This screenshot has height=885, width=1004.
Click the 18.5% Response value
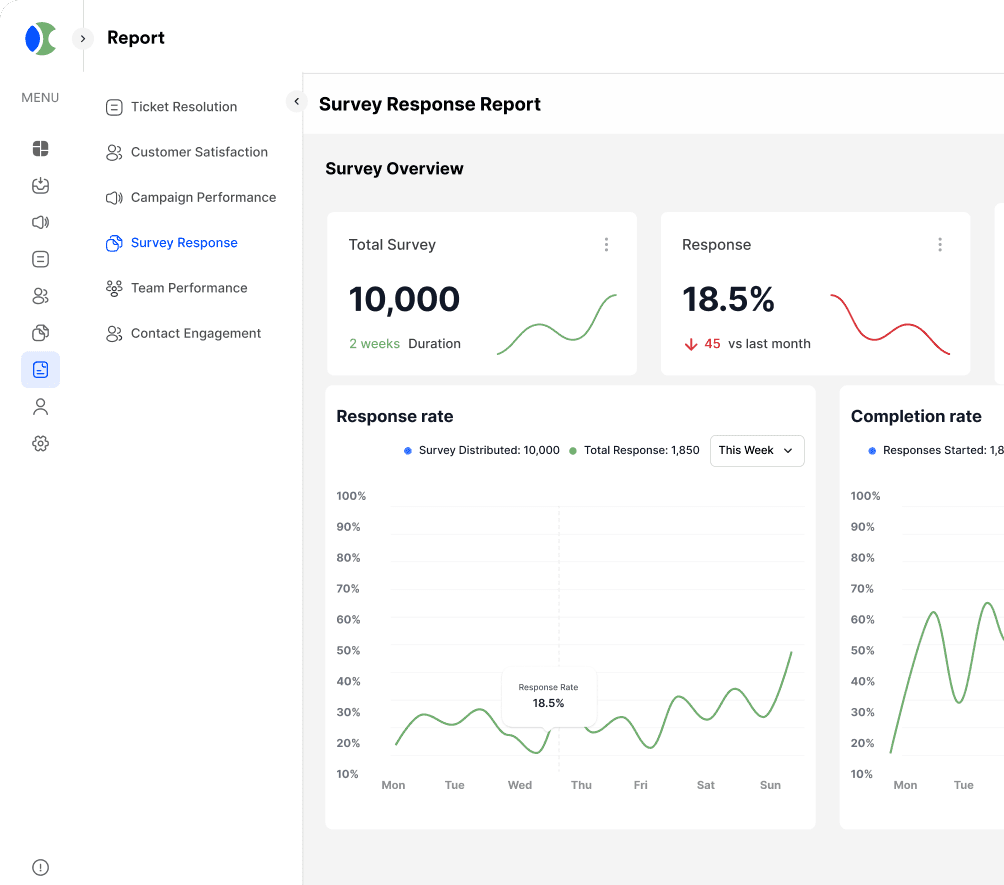(x=728, y=300)
